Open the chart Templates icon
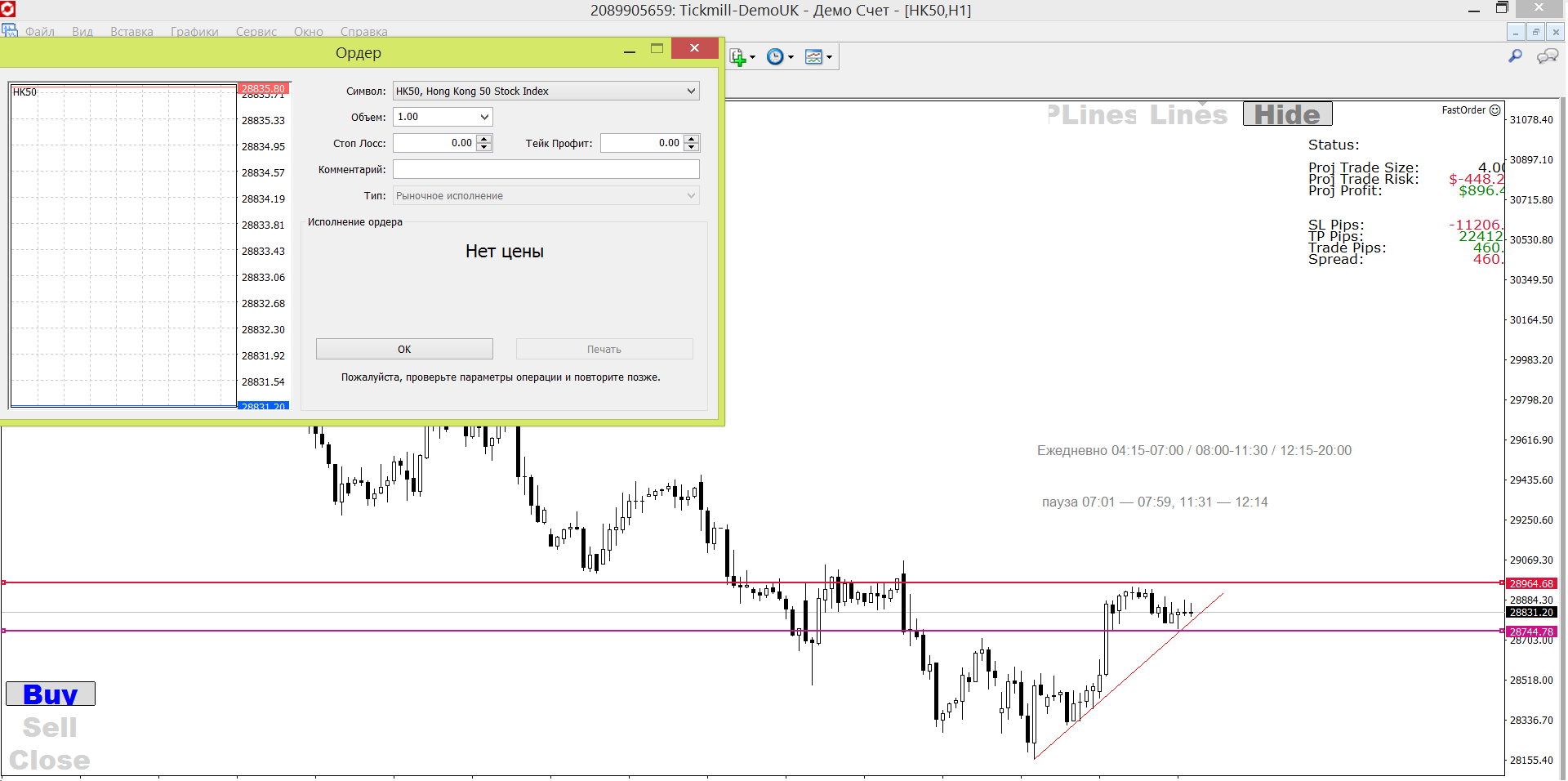 [x=813, y=57]
